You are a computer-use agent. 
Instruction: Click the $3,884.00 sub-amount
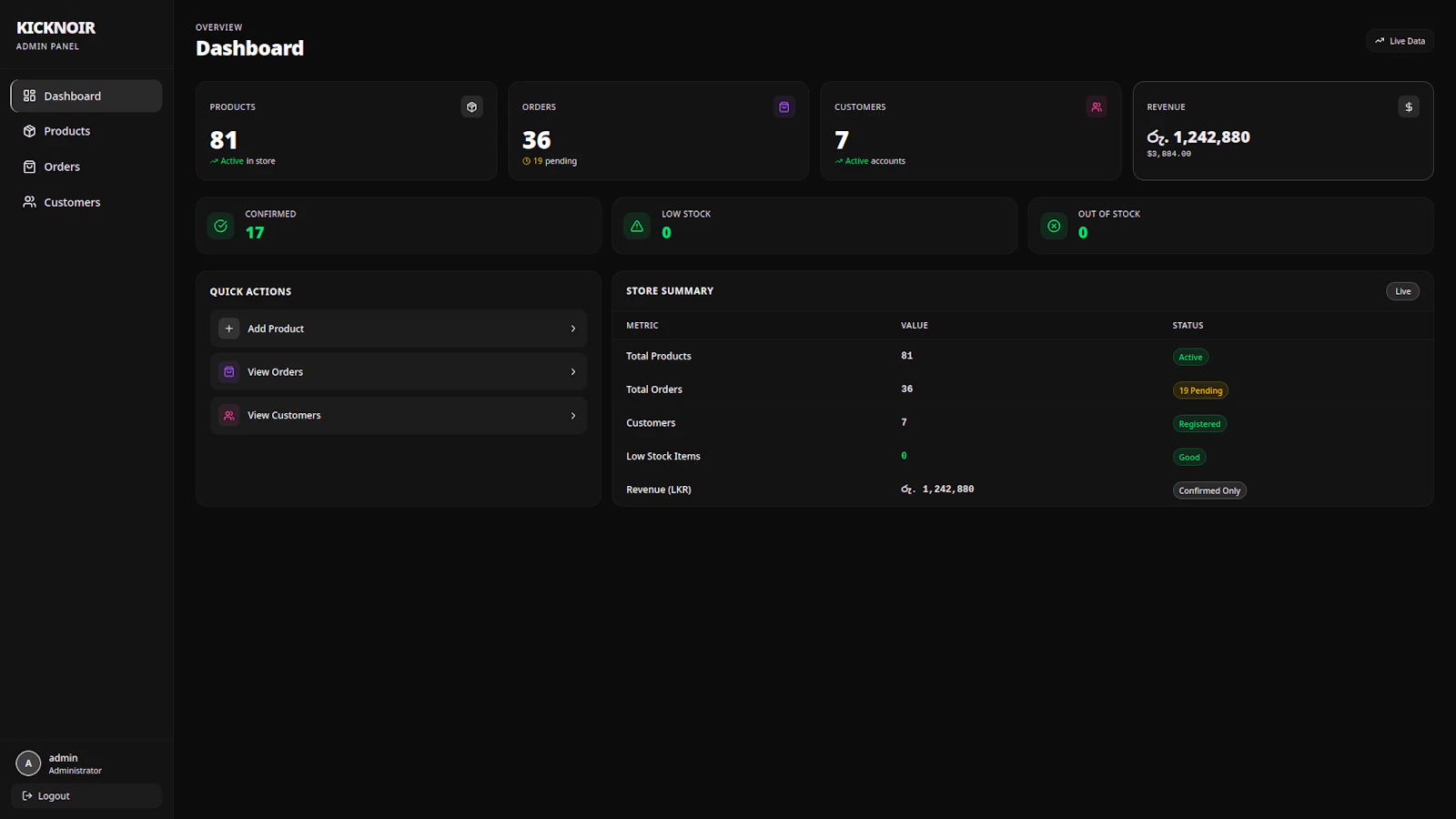(x=1169, y=154)
